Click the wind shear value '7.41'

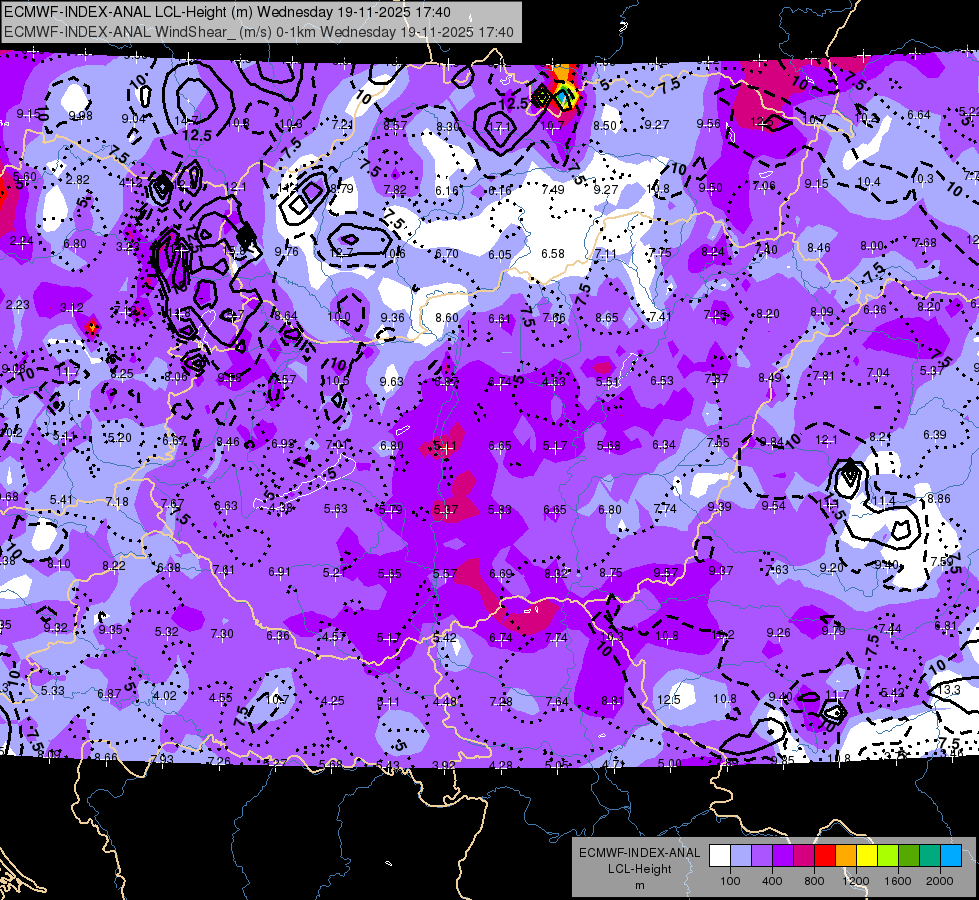[660, 317]
